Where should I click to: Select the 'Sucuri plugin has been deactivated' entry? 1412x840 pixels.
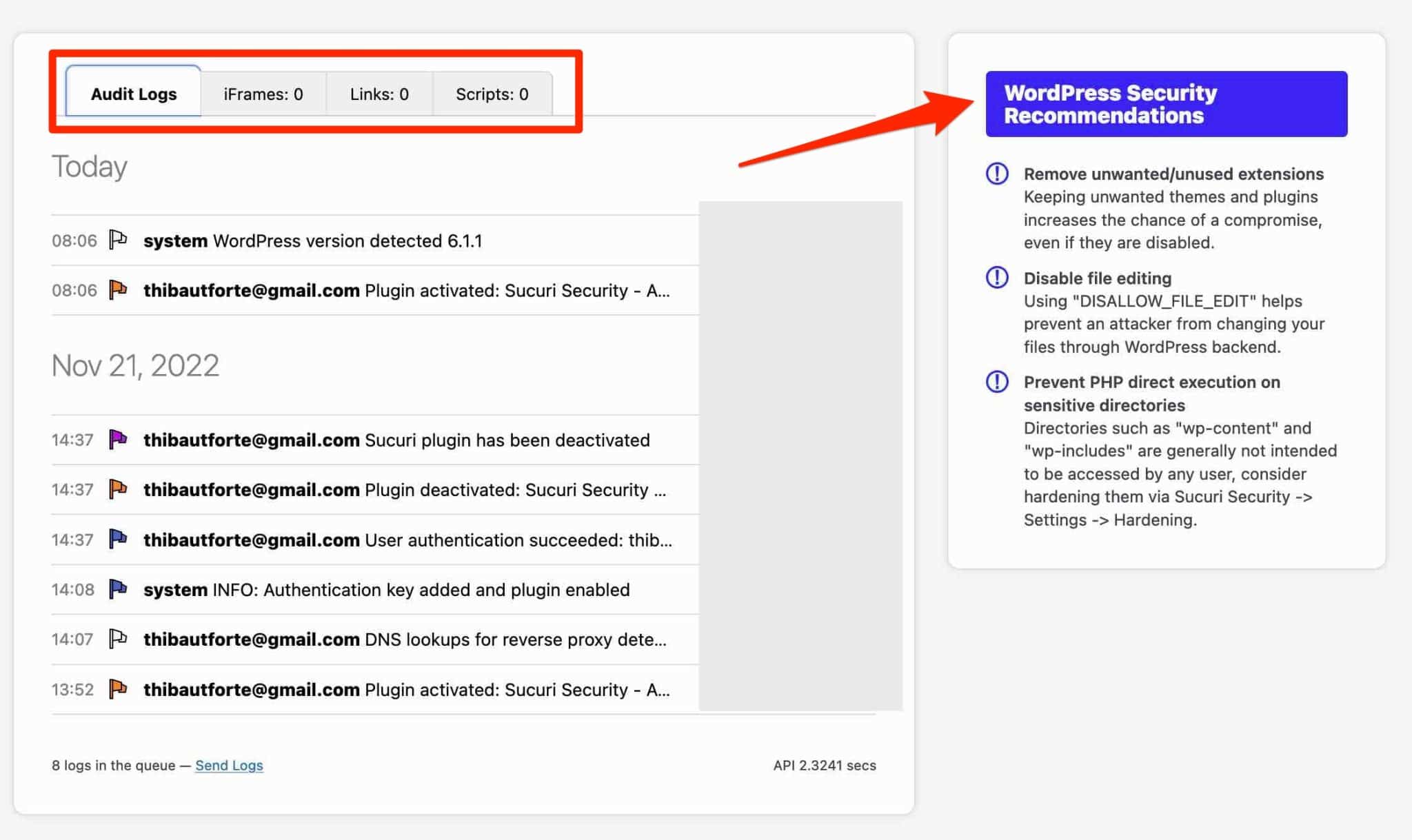375,440
